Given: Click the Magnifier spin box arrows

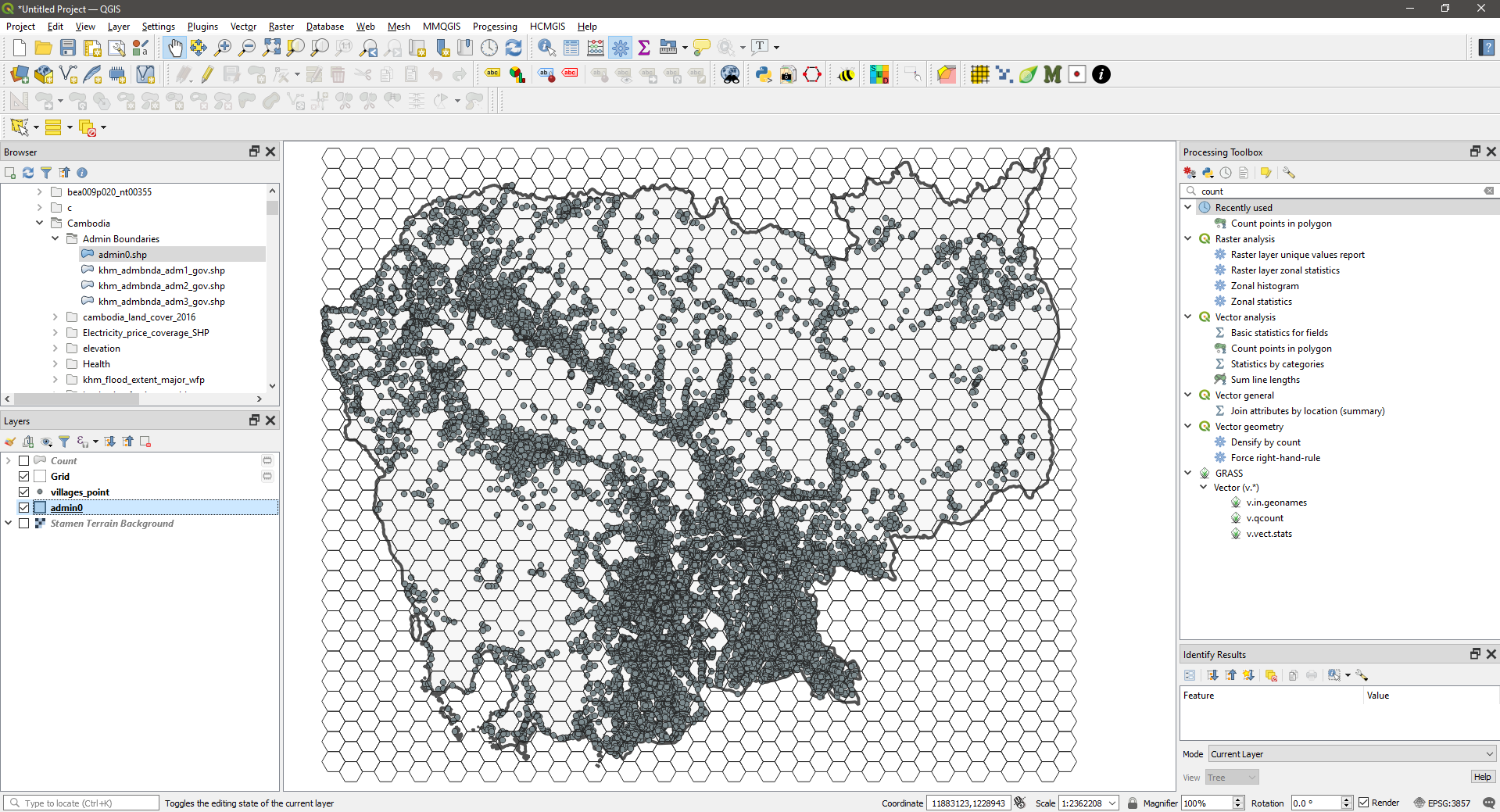Looking at the screenshot, I should click(x=1238, y=803).
